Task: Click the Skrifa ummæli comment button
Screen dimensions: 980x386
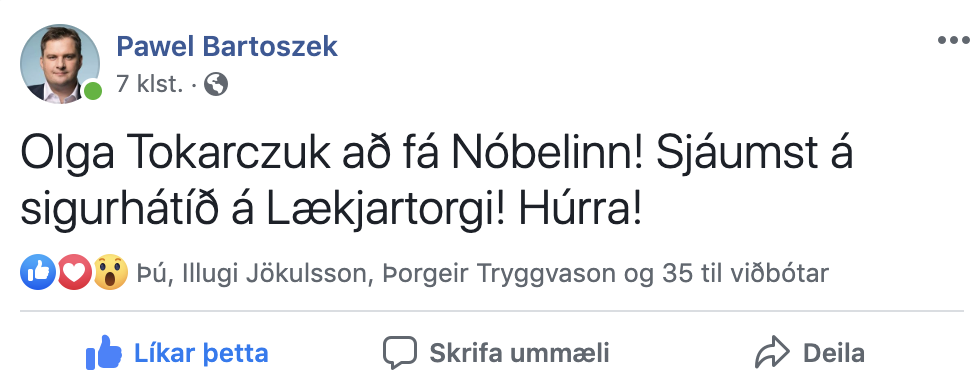Action: 496,353
